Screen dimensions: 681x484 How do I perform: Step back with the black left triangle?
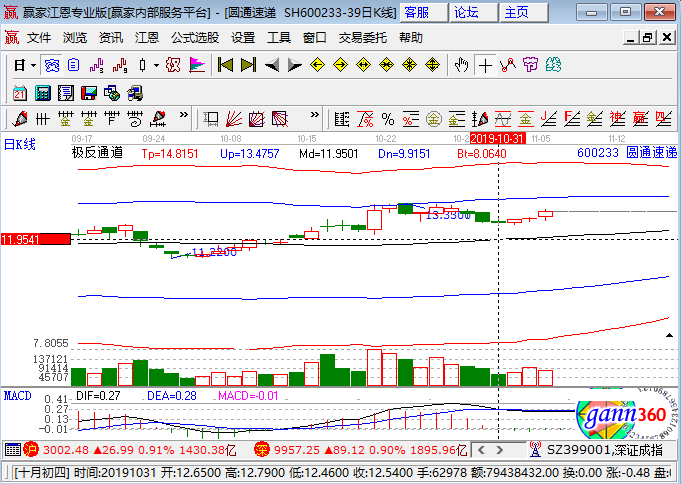(x=272, y=66)
